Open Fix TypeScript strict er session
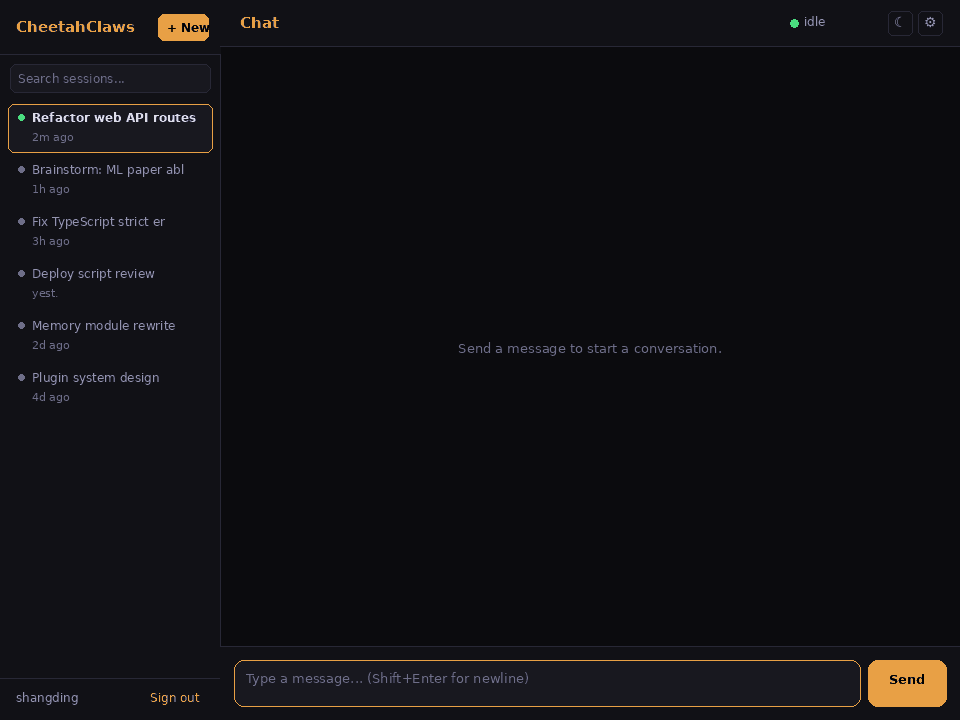 click(x=110, y=231)
